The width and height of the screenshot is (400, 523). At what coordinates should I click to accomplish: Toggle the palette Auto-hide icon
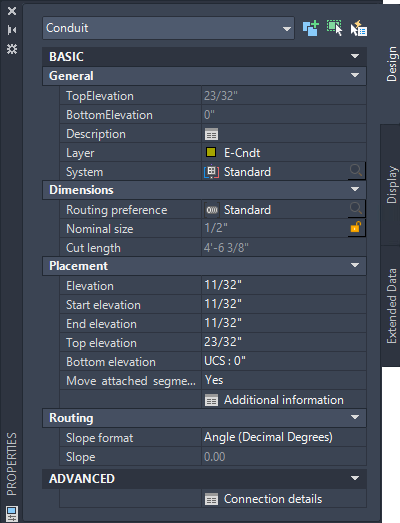[12, 30]
